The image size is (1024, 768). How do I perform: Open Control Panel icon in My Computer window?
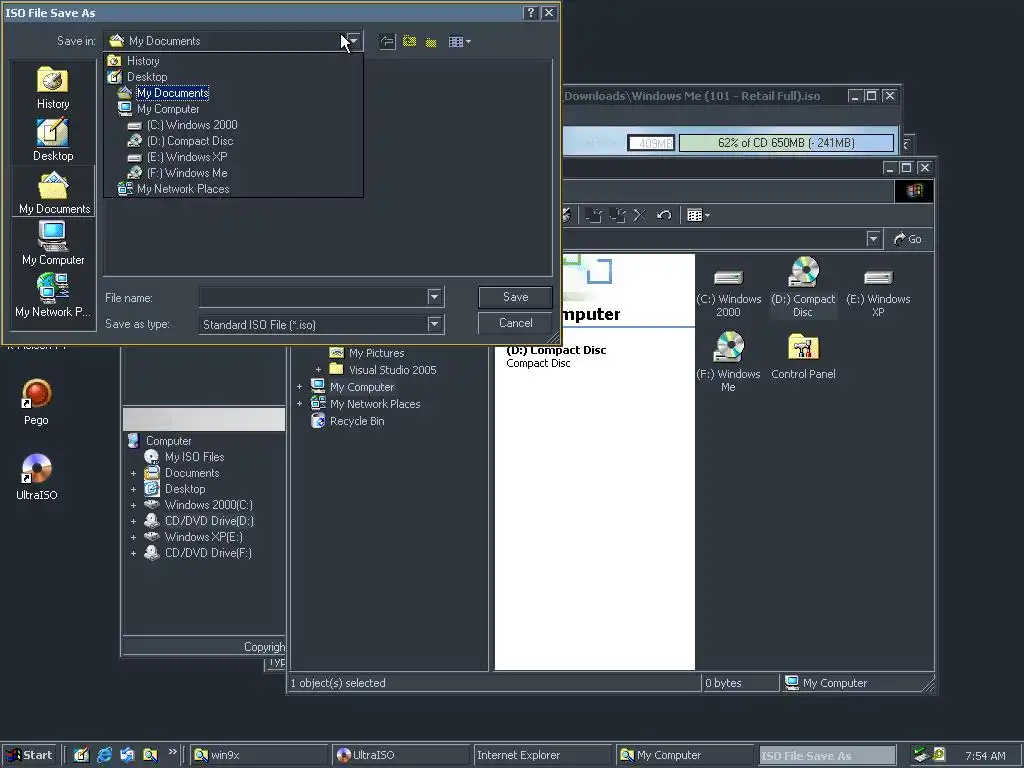point(803,356)
